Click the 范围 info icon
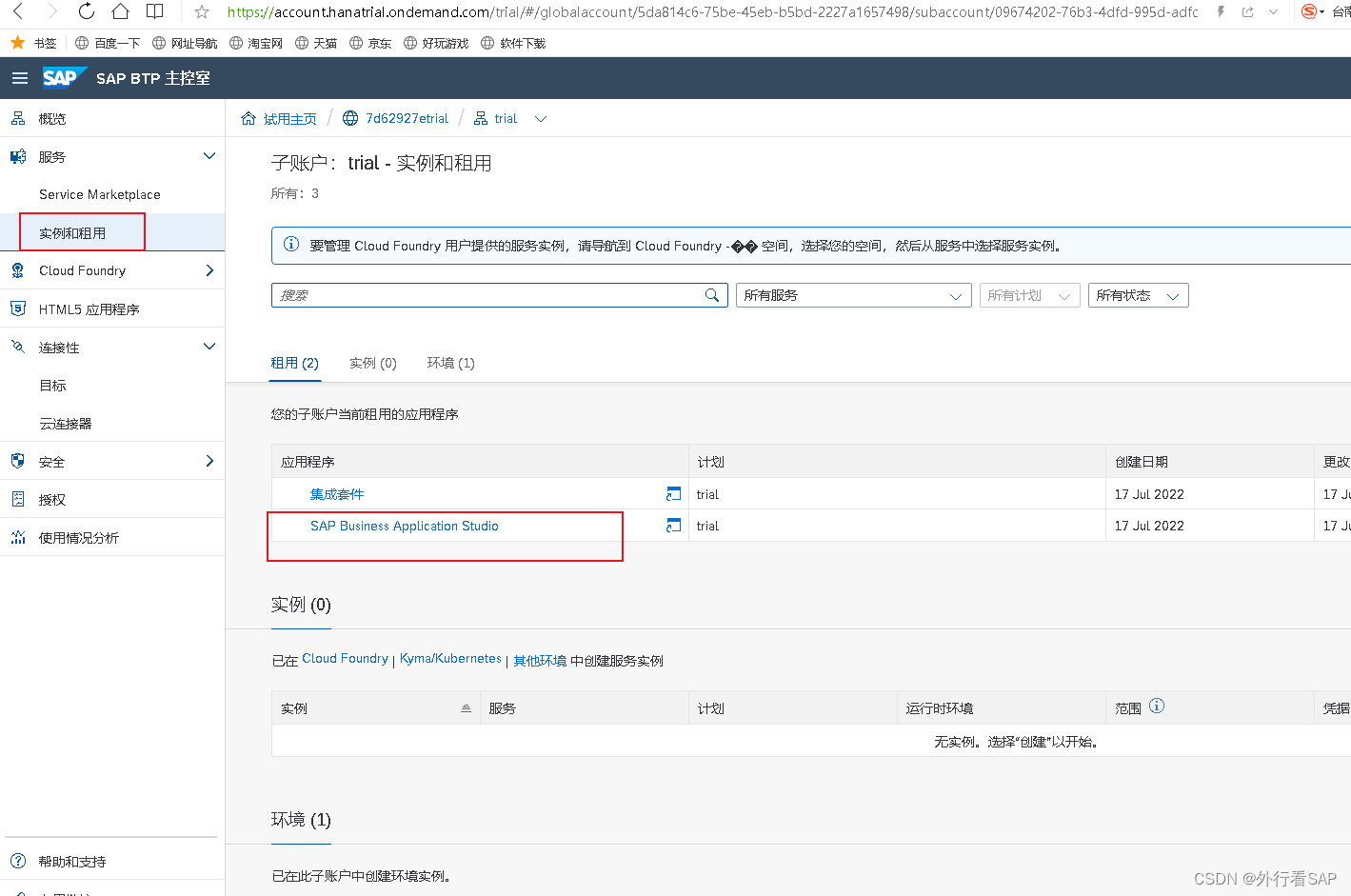This screenshot has height=896, width=1351. pos(1157,707)
